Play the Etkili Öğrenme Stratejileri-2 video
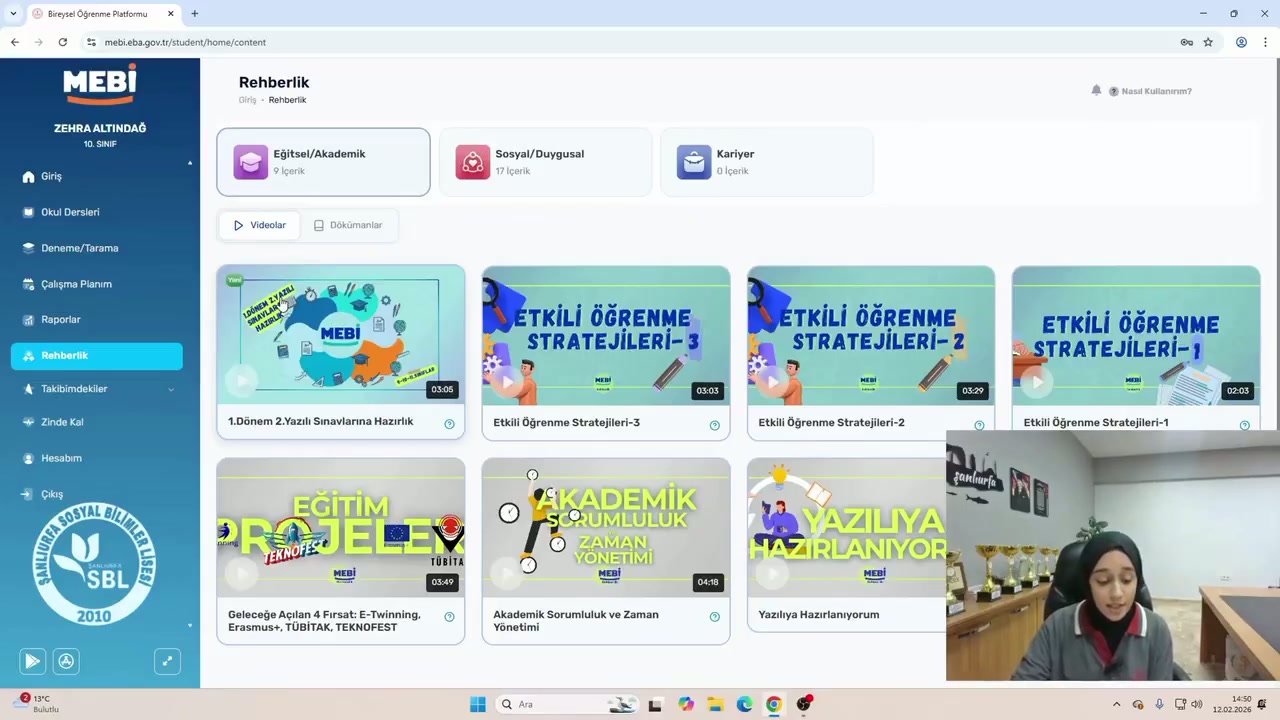The height and width of the screenshot is (720, 1280). [x=870, y=336]
